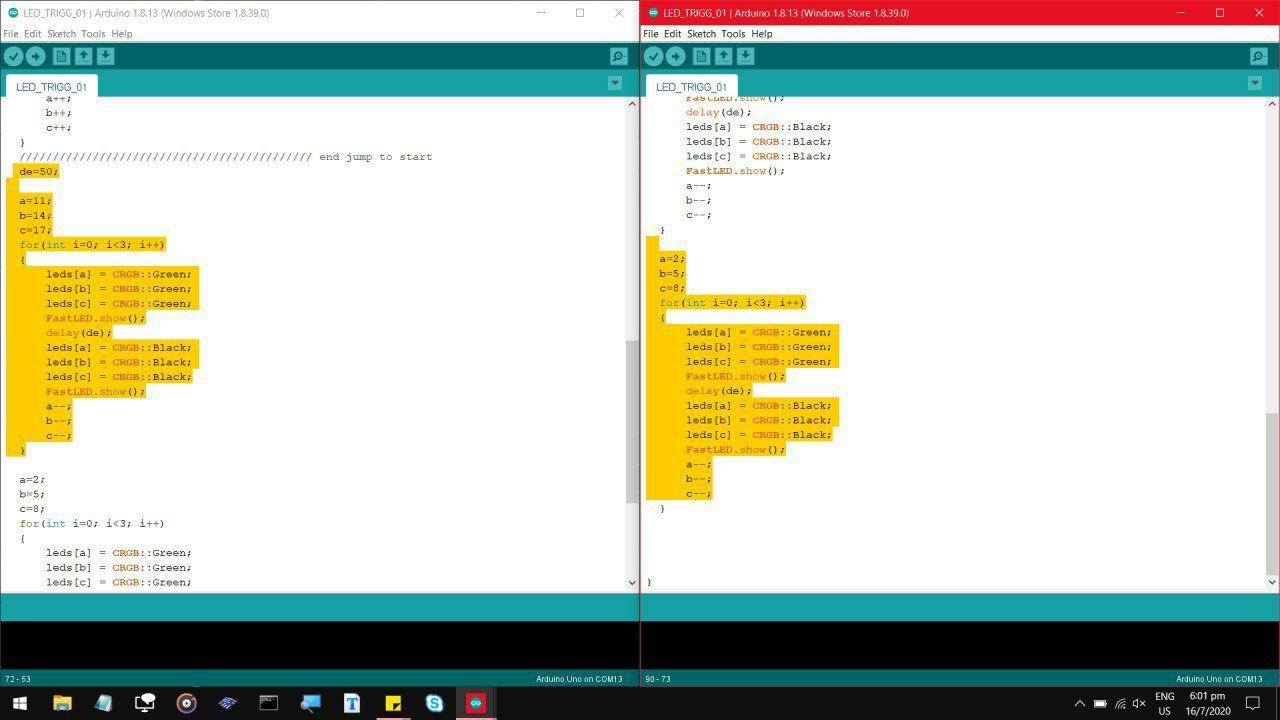Click 'Arduino Uno on COM13' in left status bar
Image resolution: width=1280 pixels, height=720 pixels.
coord(579,679)
